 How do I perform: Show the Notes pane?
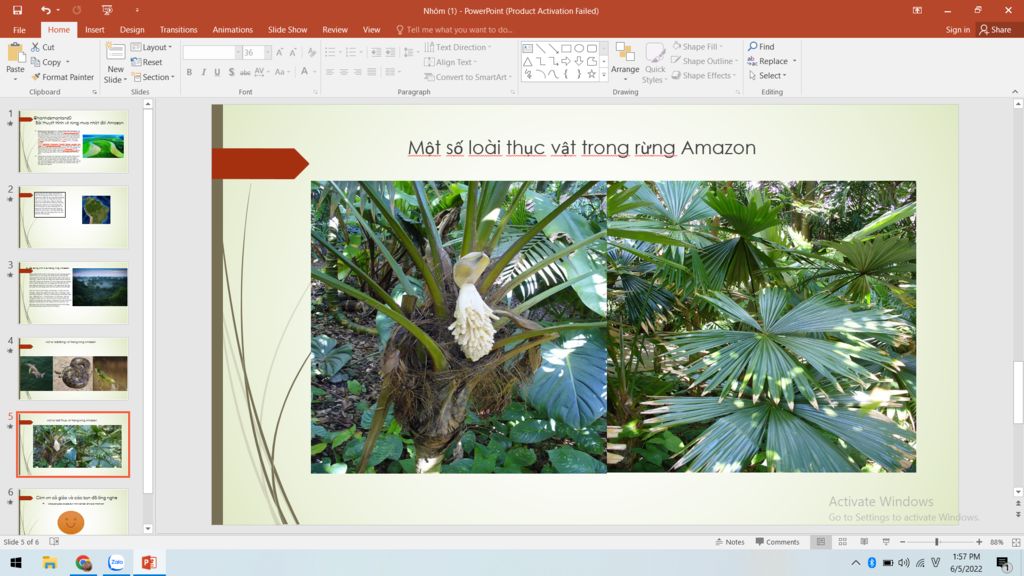coord(729,541)
